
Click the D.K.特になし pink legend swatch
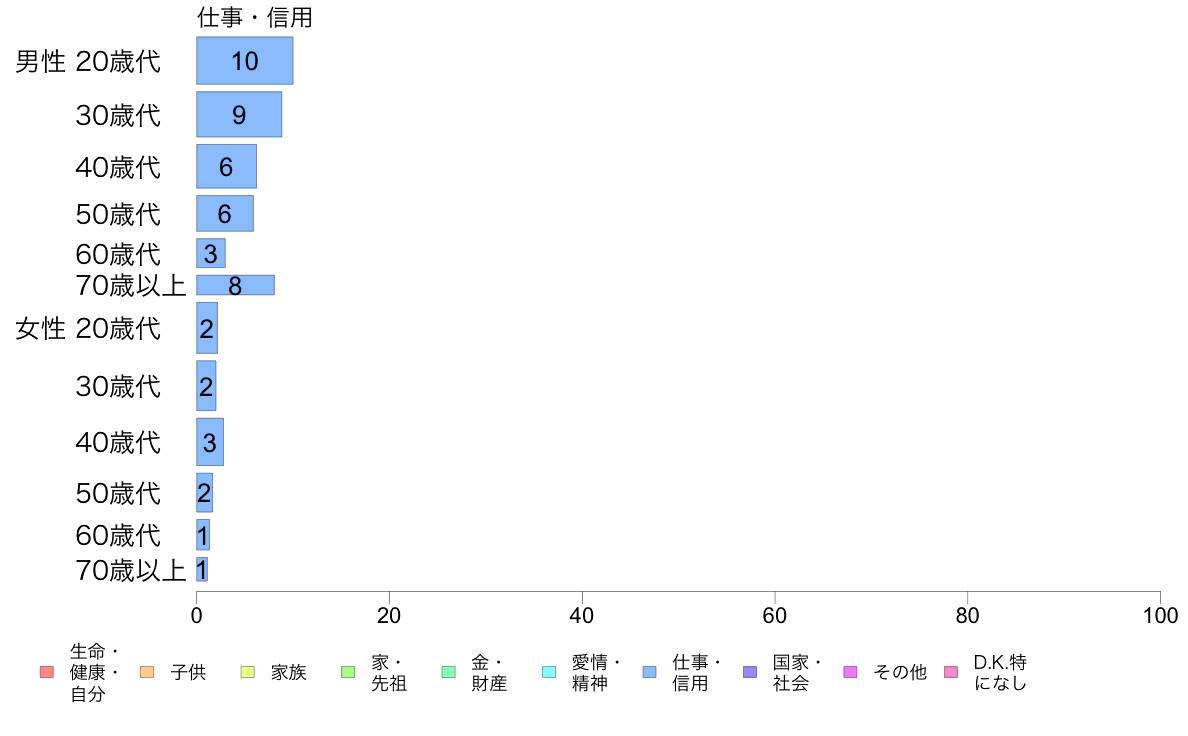[952, 672]
